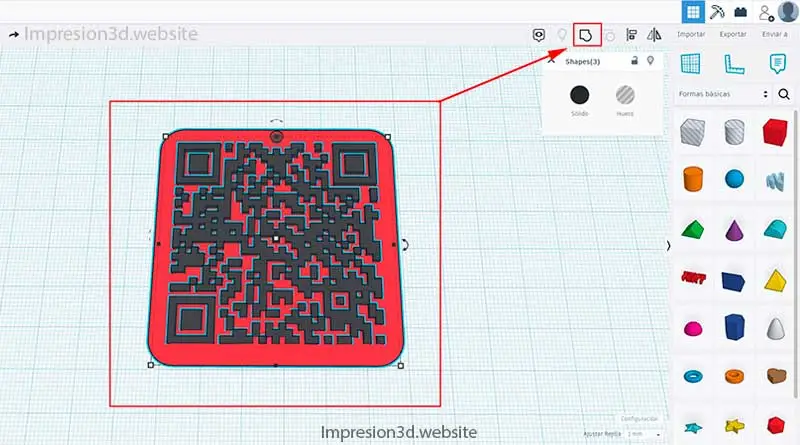Viewport: 800px width, 445px height.
Task: Collapse the Shapes(3) inspector panel
Action: 552,60
